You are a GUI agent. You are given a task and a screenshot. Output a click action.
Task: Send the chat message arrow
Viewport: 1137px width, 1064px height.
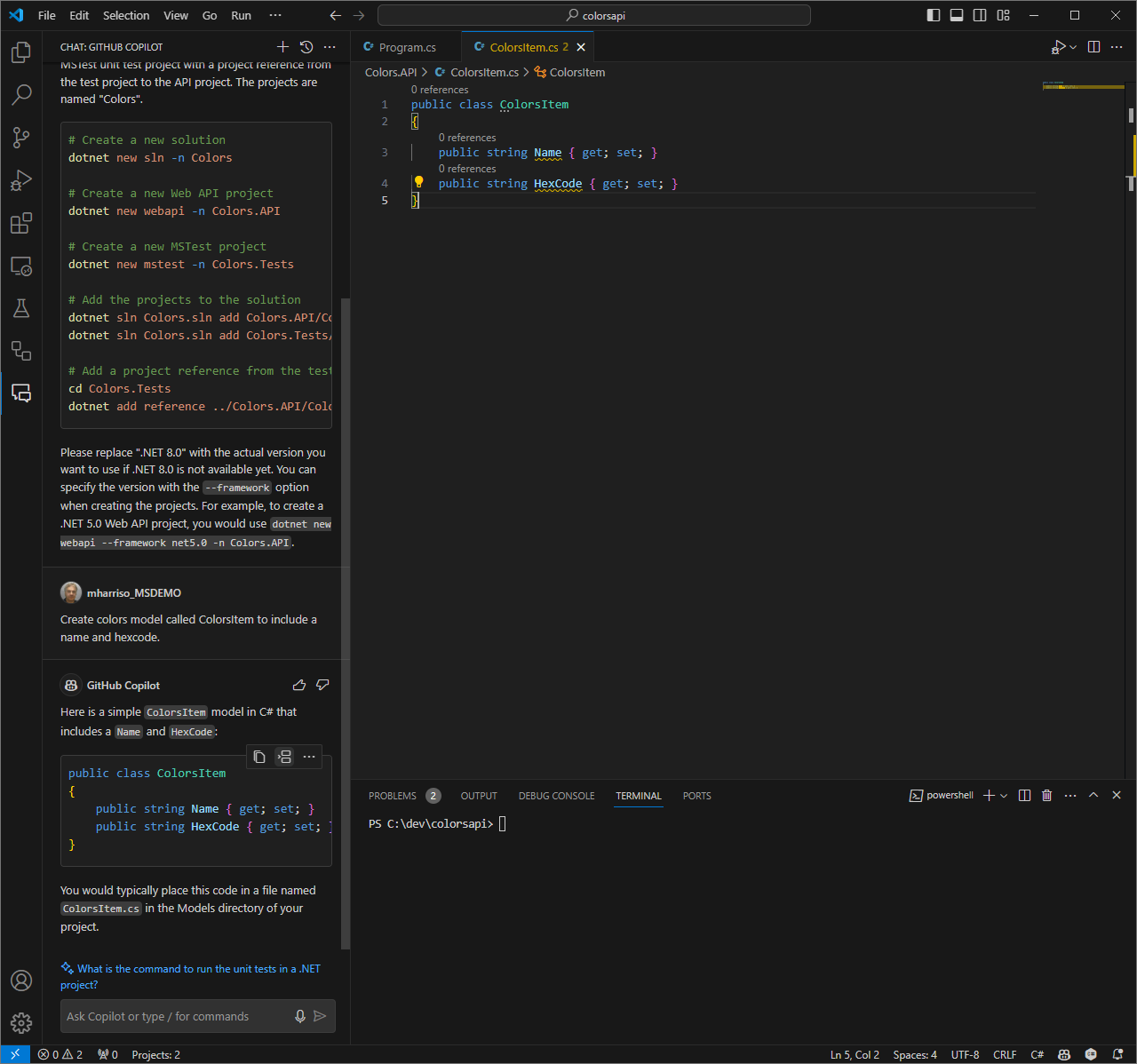[320, 1016]
